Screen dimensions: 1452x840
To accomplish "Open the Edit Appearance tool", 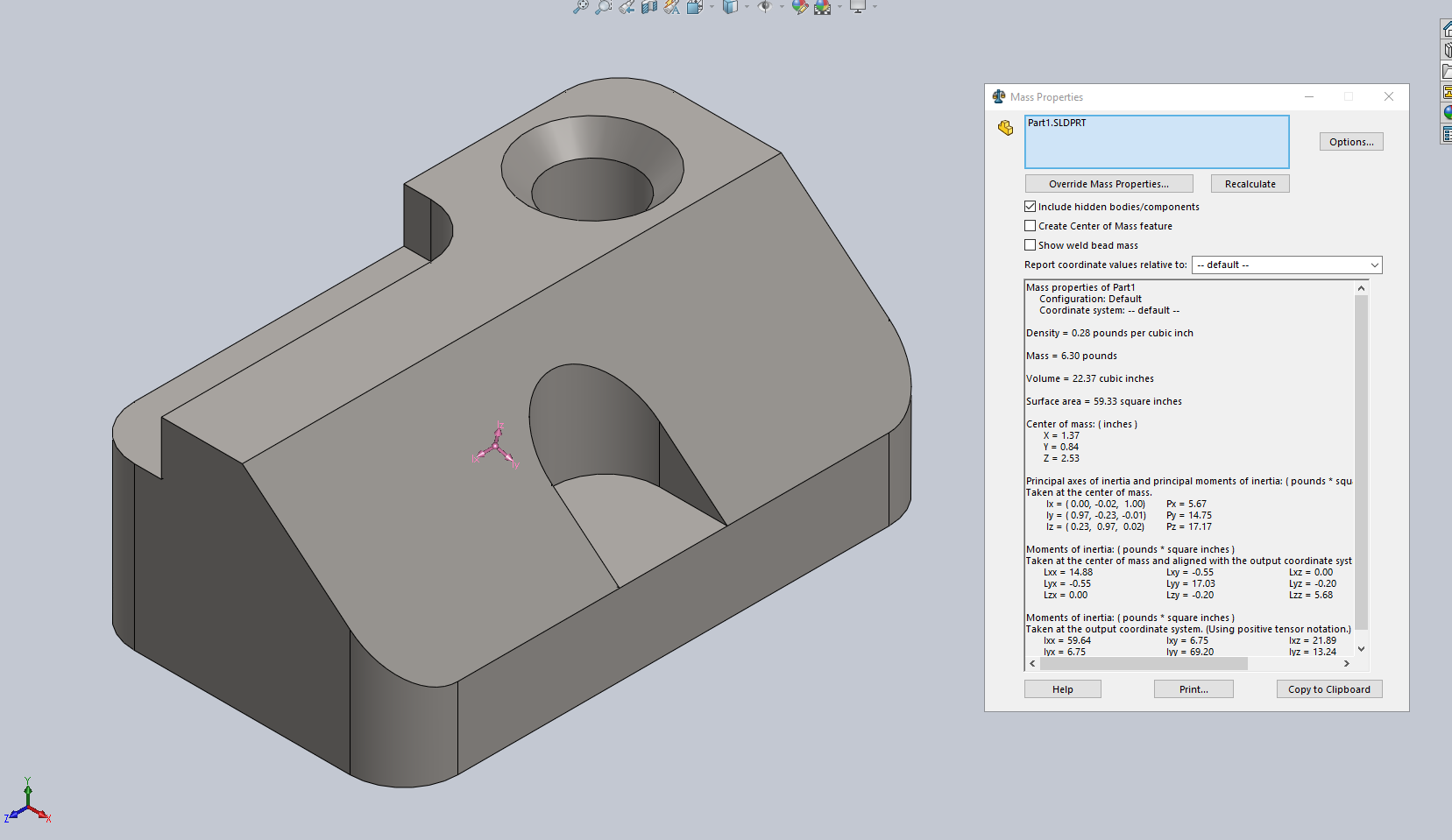I will [799, 7].
